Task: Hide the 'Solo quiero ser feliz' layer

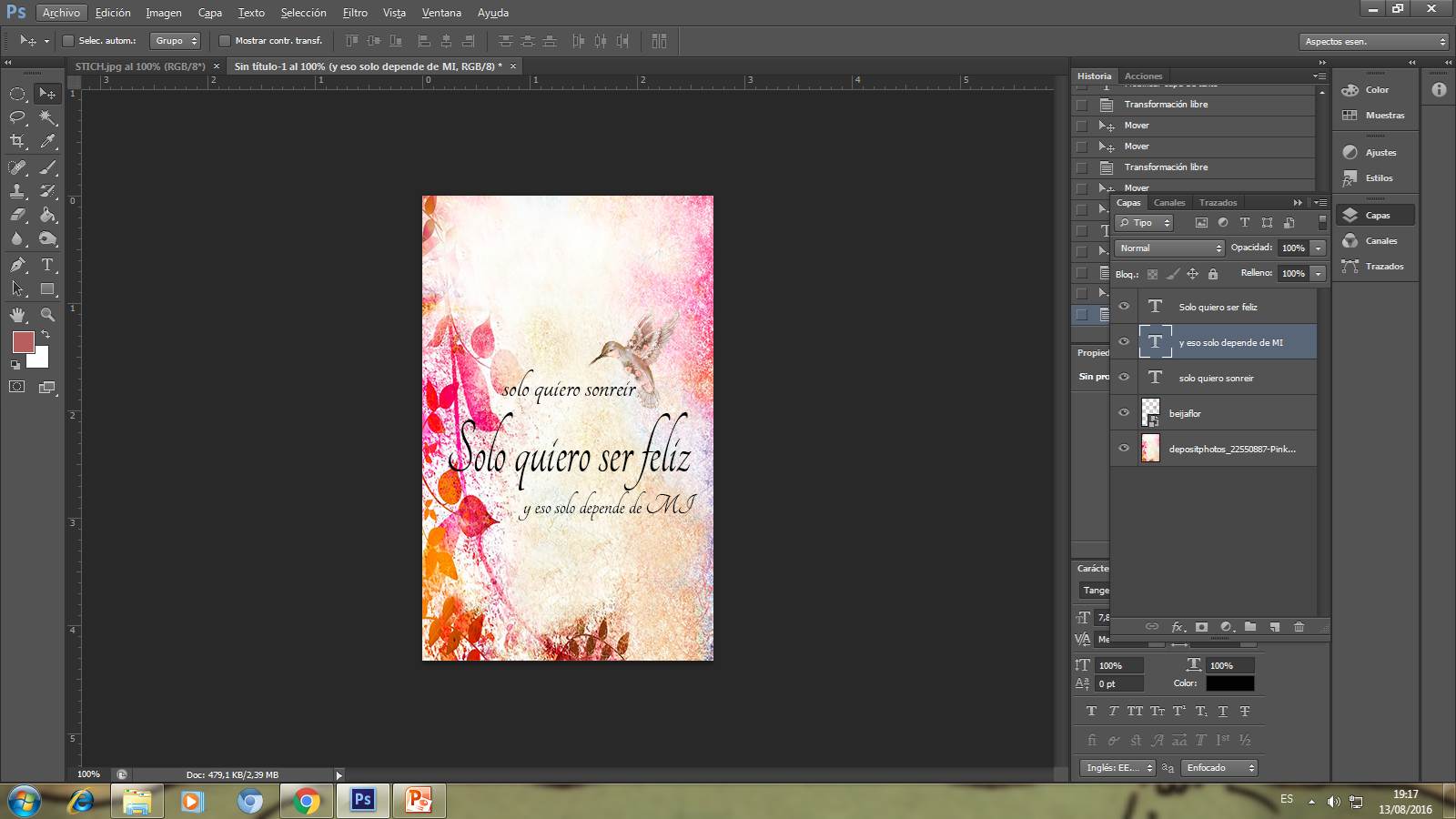Action: pos(1124,307)
